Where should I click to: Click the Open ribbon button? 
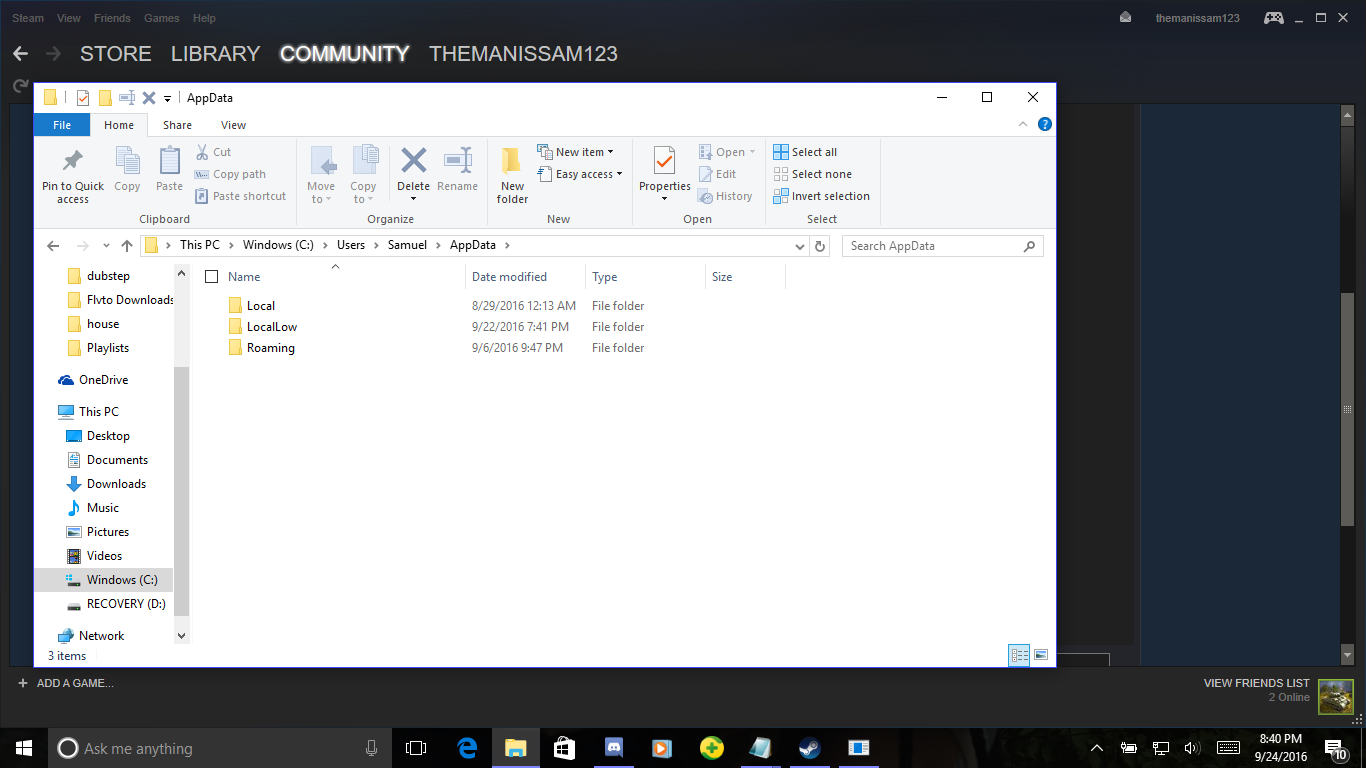727,152
